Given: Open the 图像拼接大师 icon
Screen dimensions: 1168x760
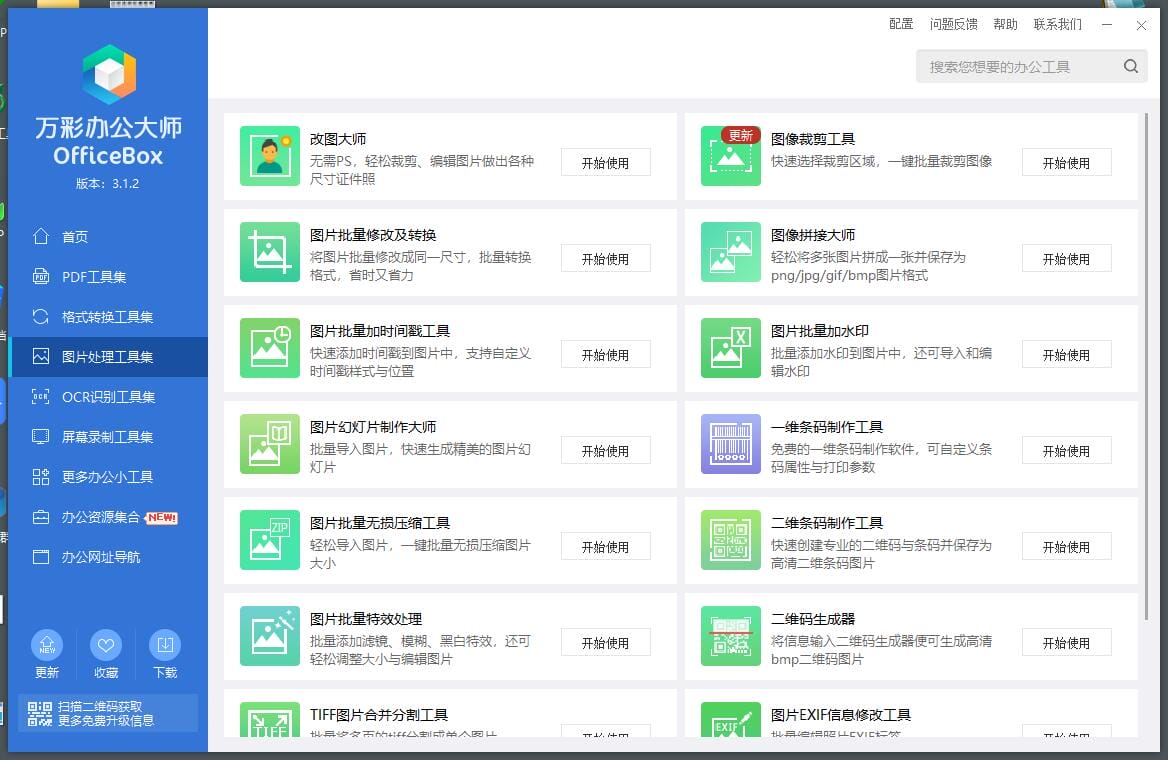Looking at the screenshot, I should click(x=731, y=252).
